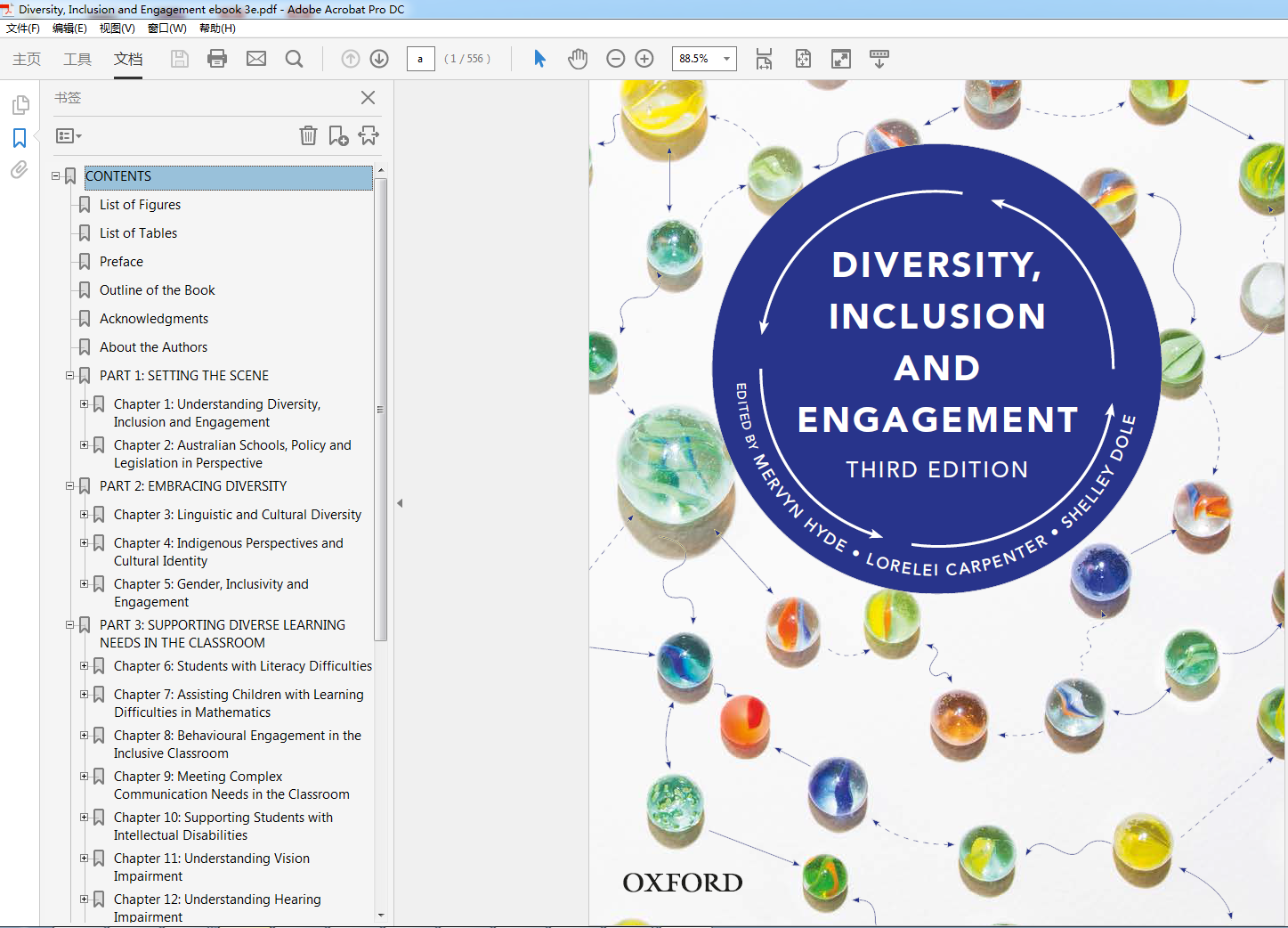Expand Chapter 6 bookmark node
1288x928 pixels.
tap(84, 666)
